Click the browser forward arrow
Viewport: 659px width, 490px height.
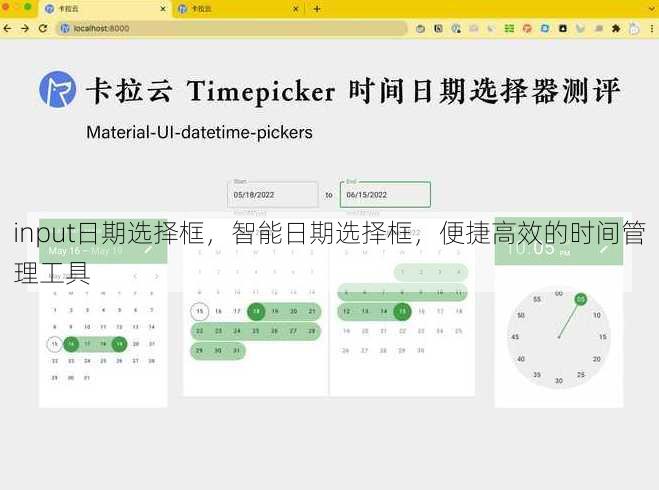pos(25,28)
